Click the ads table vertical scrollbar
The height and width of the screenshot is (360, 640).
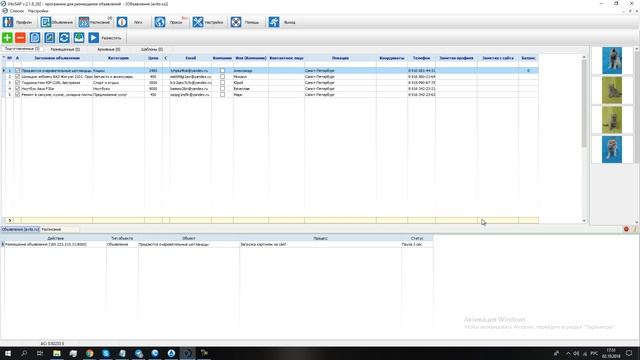click(x=584, y=104)
